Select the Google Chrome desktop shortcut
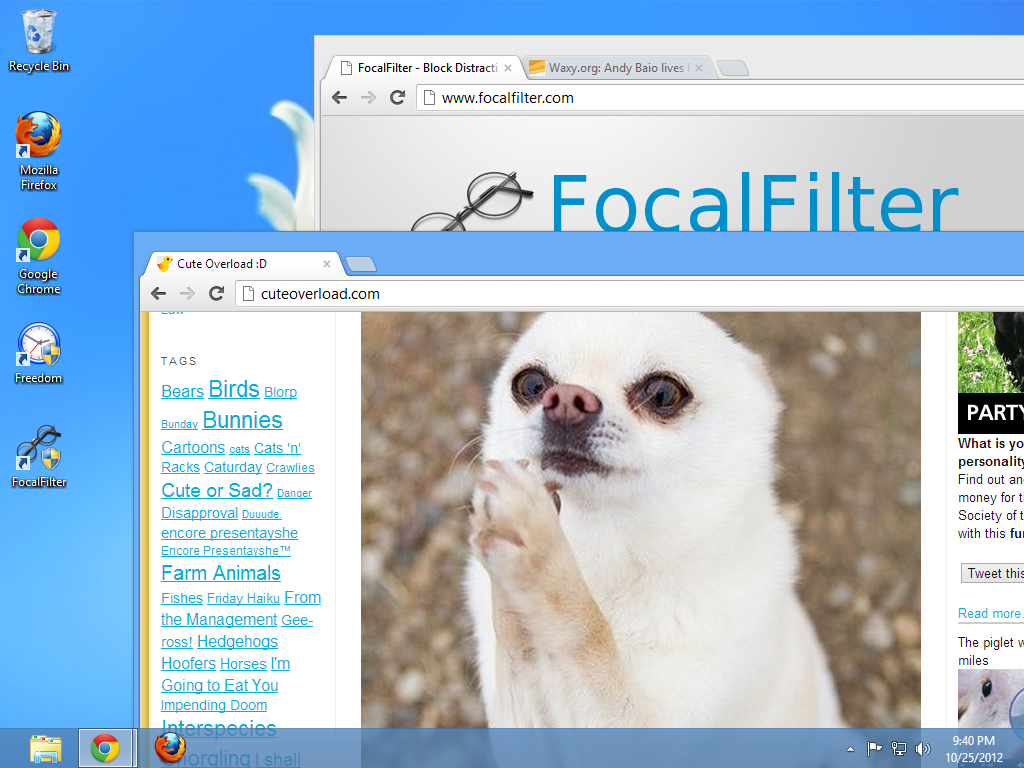 [39, 256]
